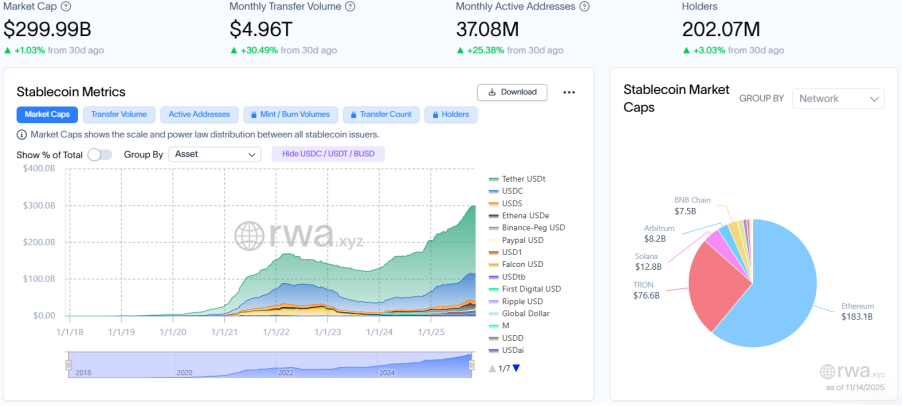
Task: Go to next legend page using blue arrow
Action: (516, 369)
